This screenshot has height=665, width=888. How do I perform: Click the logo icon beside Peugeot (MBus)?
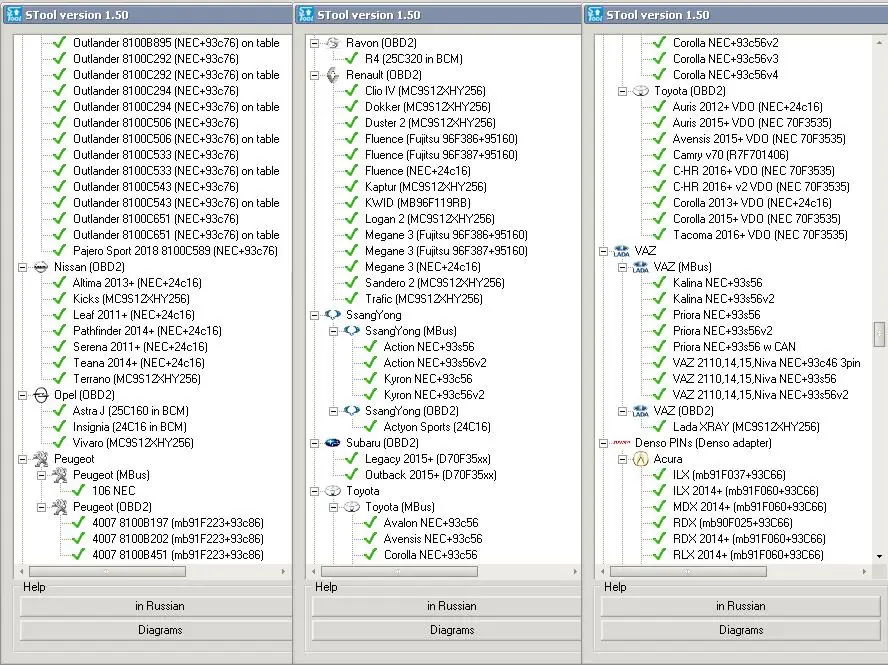tap(59, 475)
